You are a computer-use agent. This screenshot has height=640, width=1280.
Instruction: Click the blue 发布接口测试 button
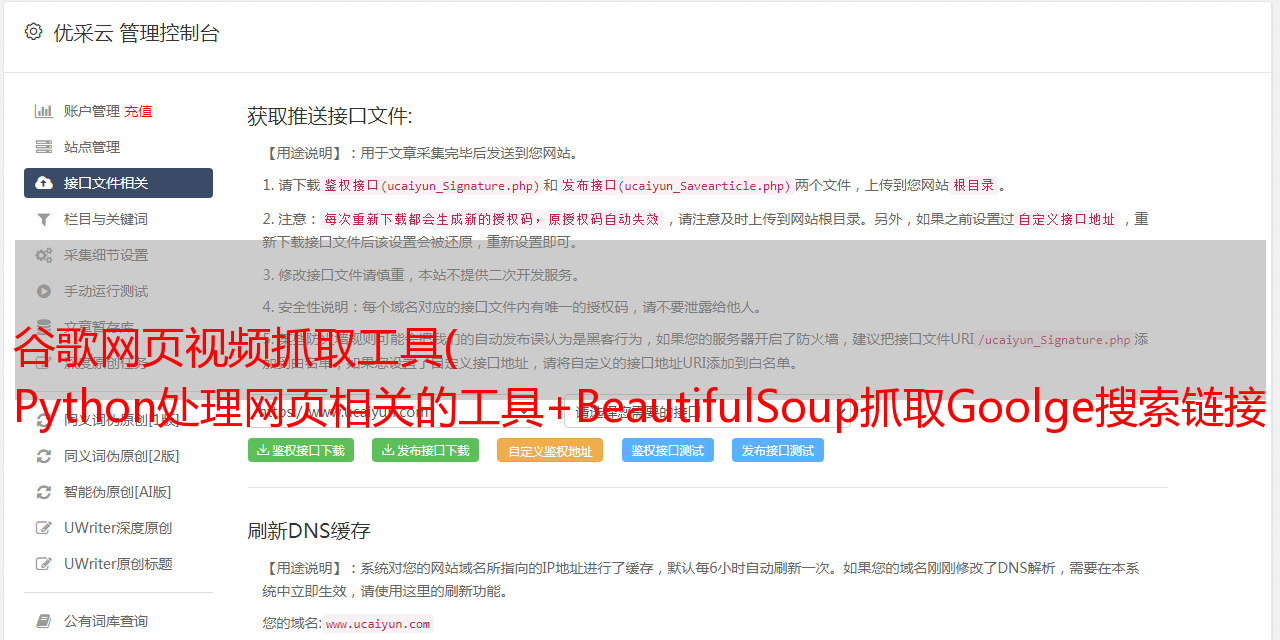click(778, 450)
